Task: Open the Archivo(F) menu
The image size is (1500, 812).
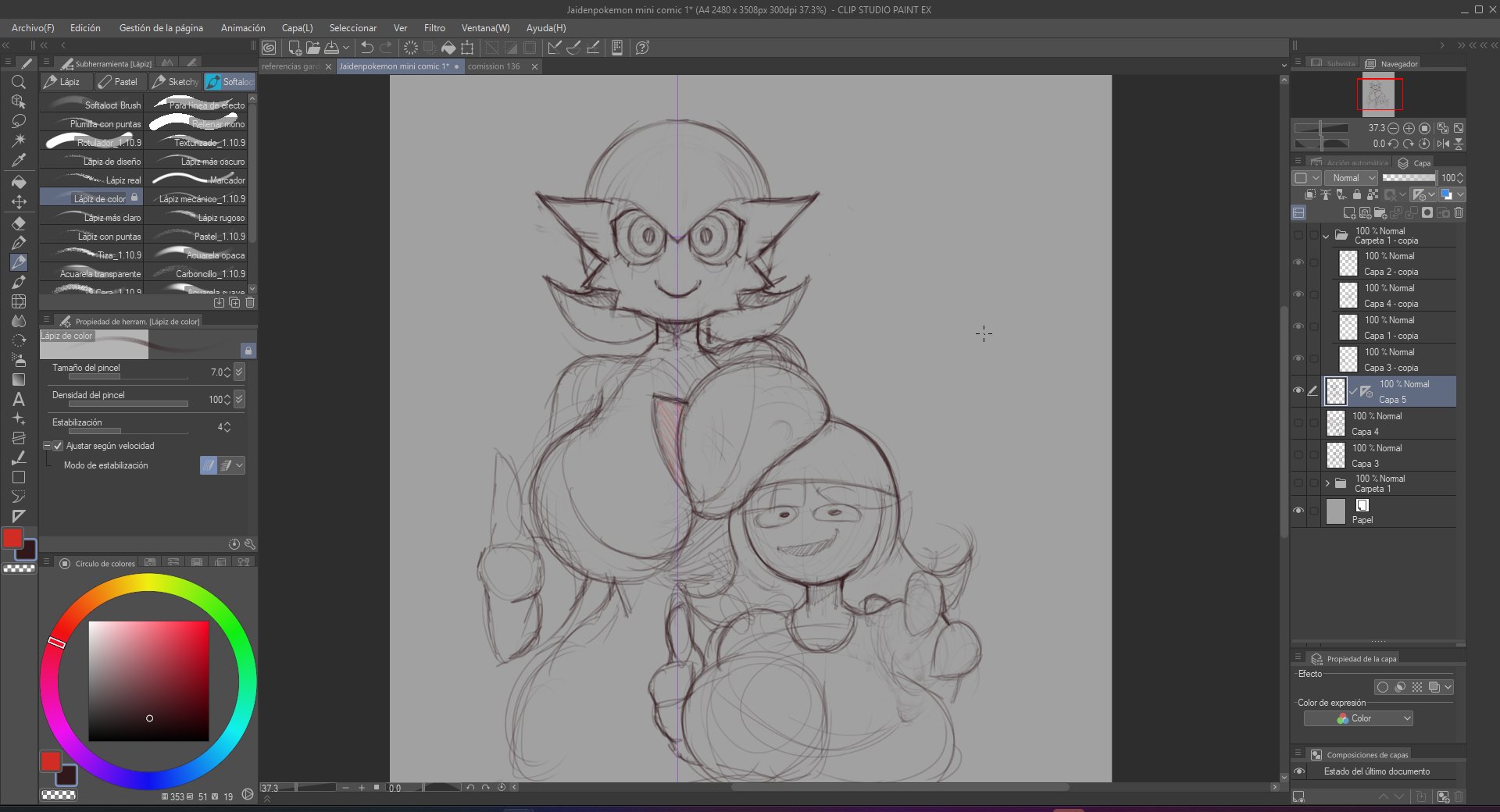Action: [x=33, y=28]
